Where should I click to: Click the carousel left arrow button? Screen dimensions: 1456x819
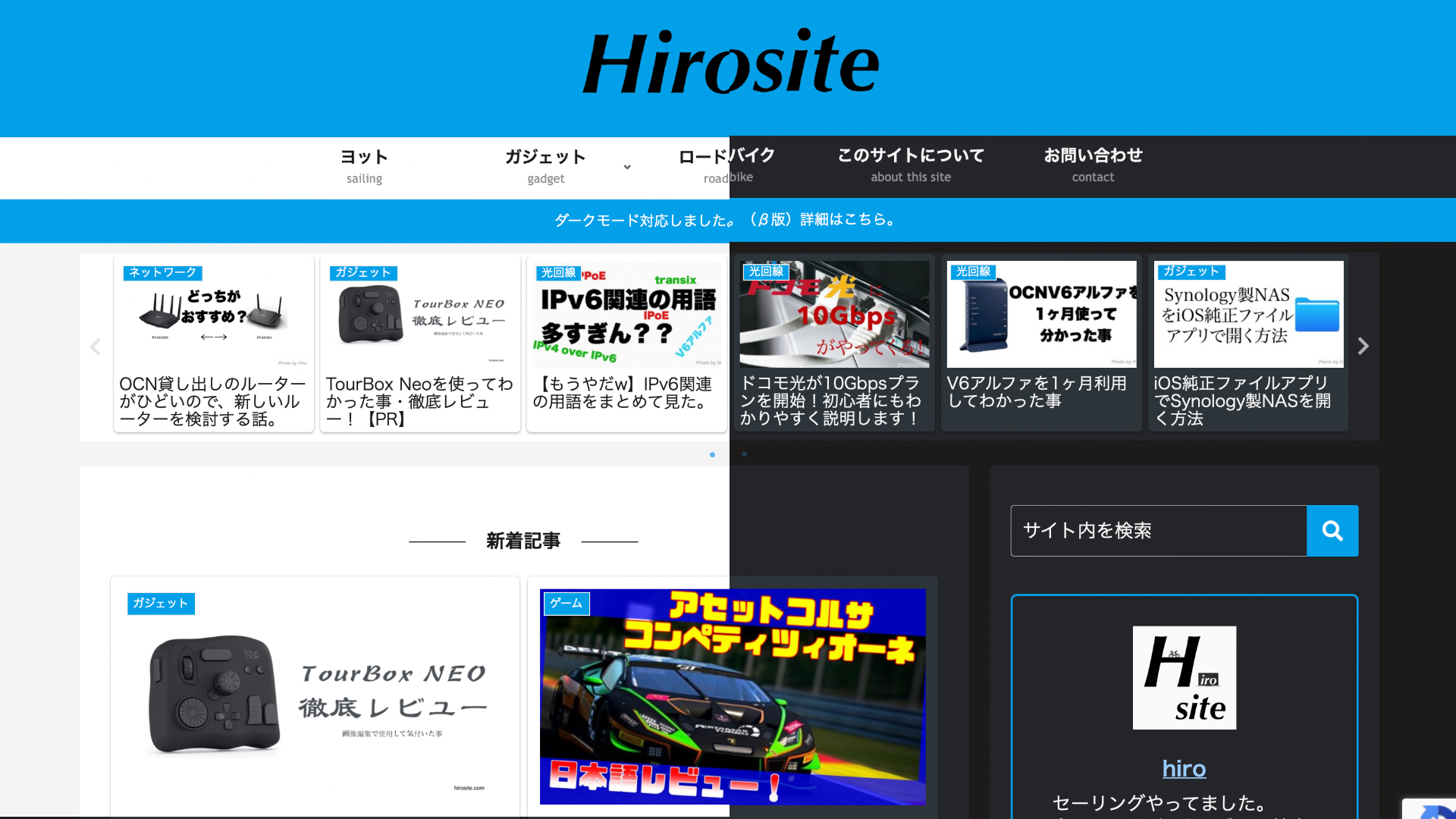[95, 346]
